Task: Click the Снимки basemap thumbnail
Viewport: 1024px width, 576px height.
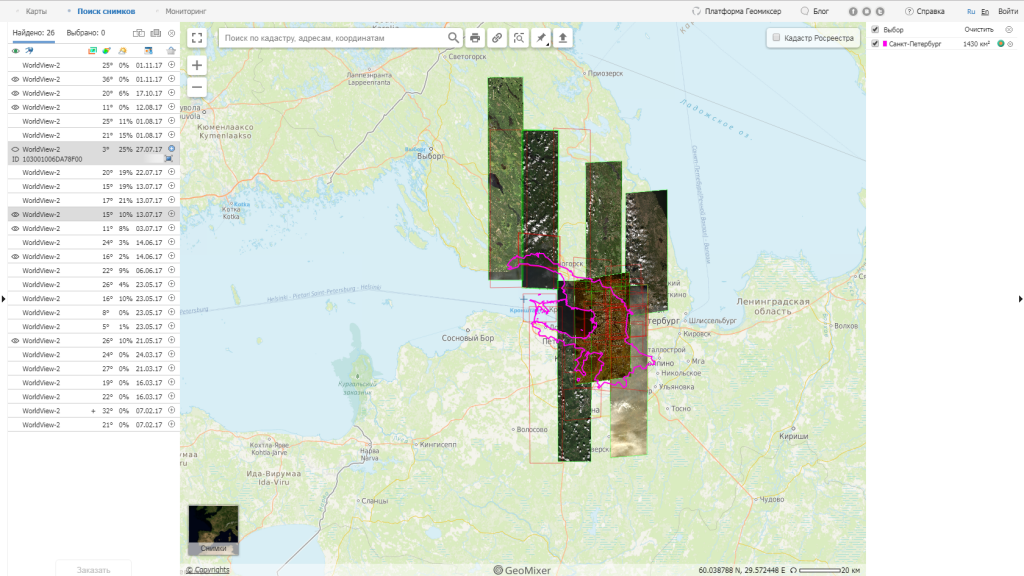Action: (213, 530)
